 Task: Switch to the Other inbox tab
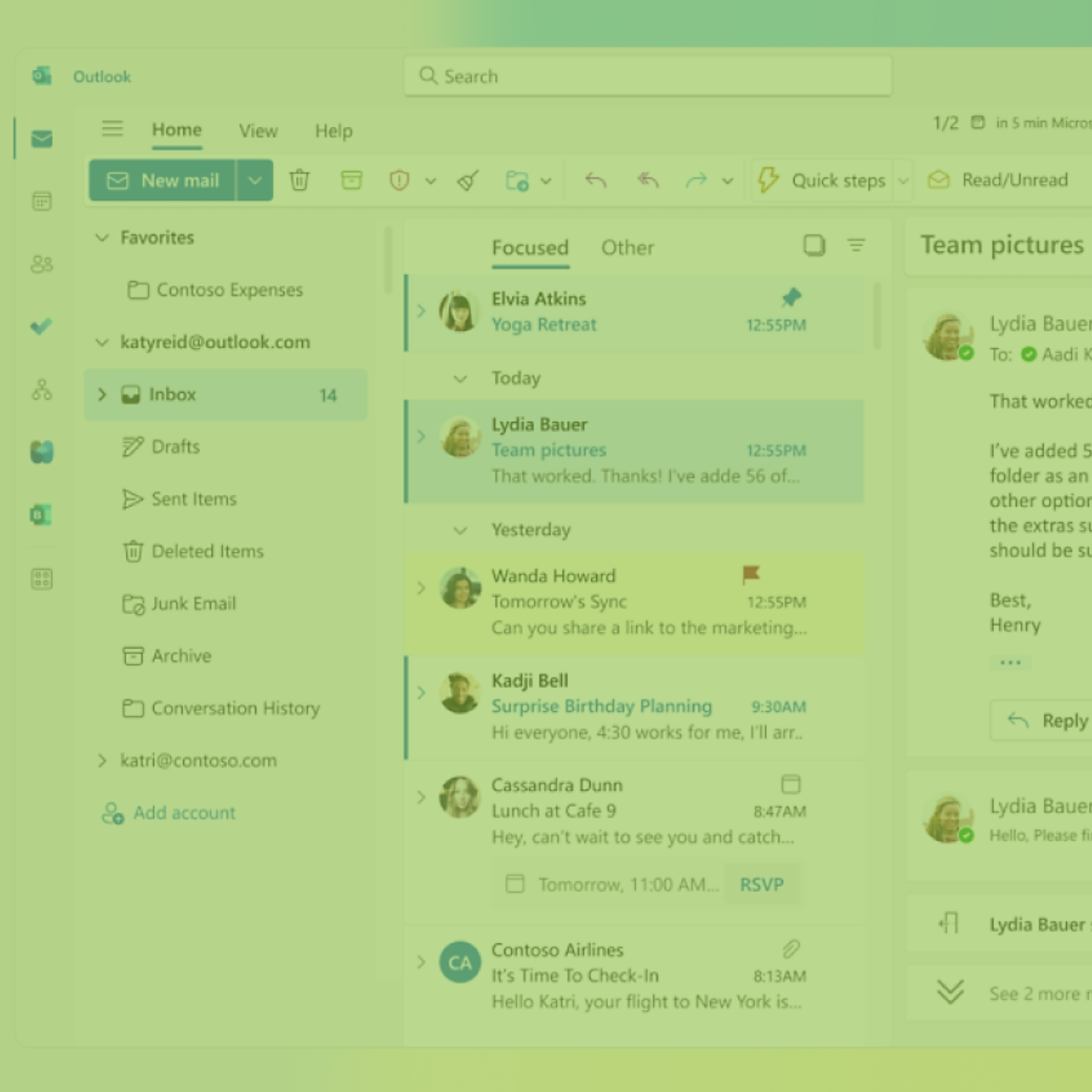[x=628, y=247]
